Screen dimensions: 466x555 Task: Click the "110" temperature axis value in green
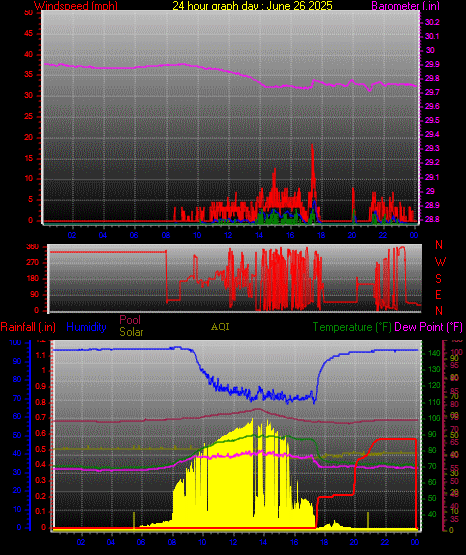point(434,402)
